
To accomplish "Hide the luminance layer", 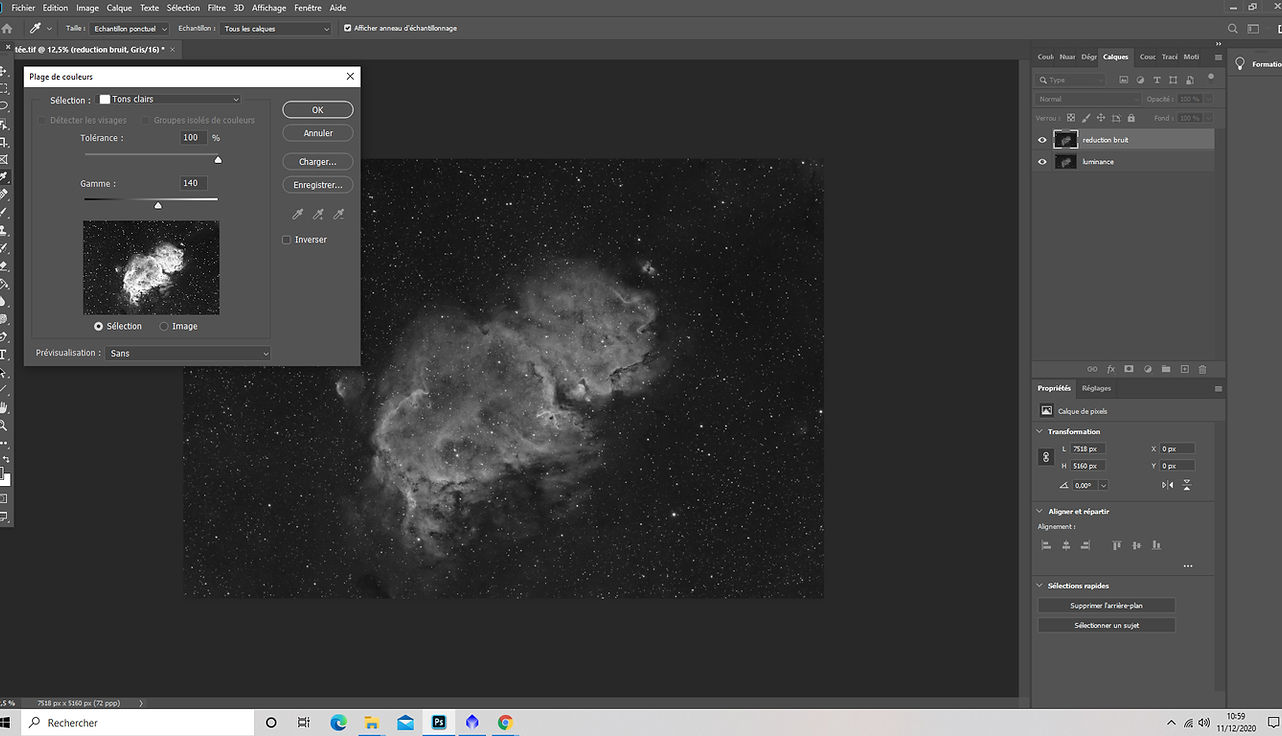I will 1042,161.
